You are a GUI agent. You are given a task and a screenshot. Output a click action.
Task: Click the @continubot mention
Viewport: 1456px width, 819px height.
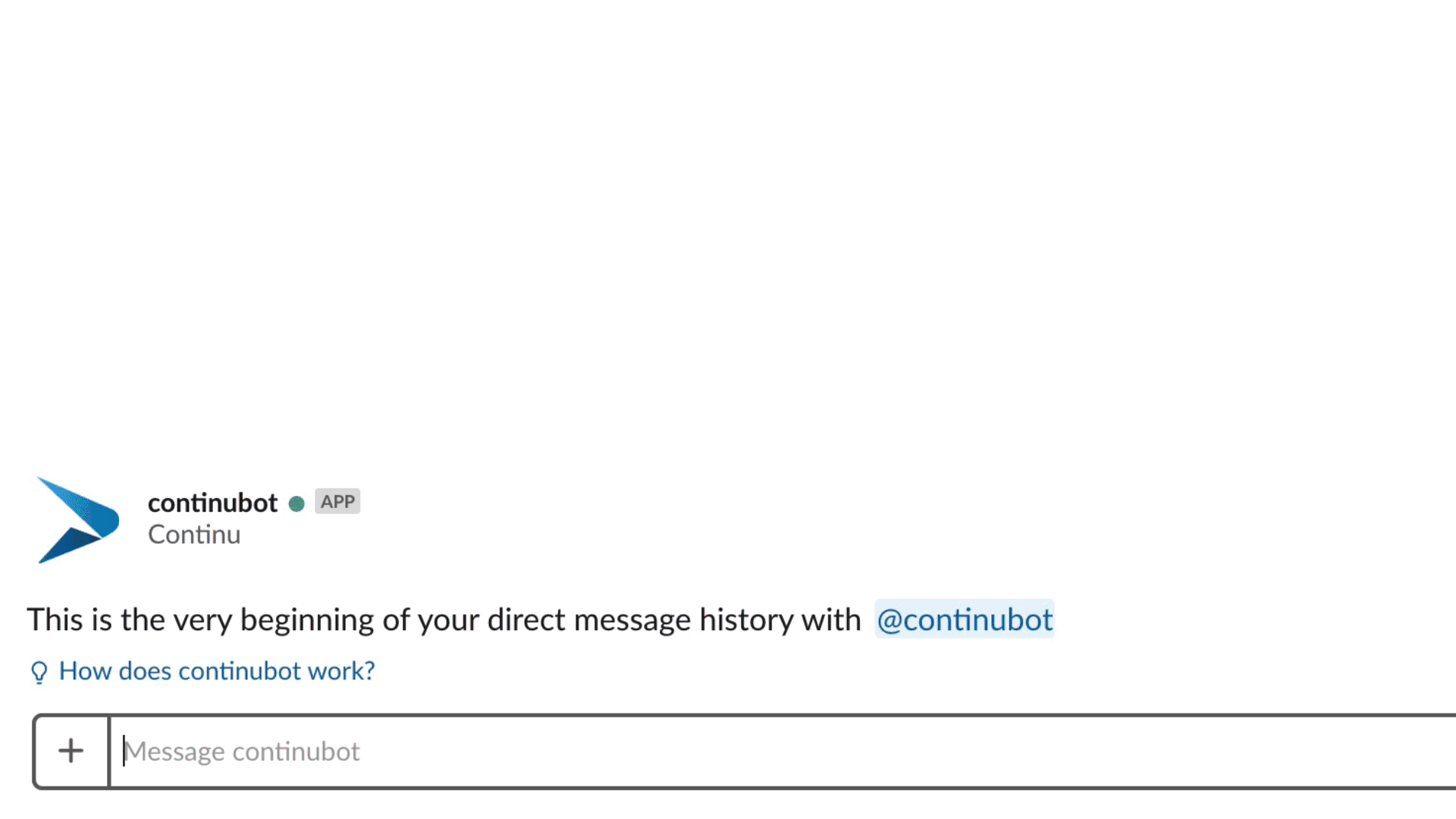tap(964, 619)
